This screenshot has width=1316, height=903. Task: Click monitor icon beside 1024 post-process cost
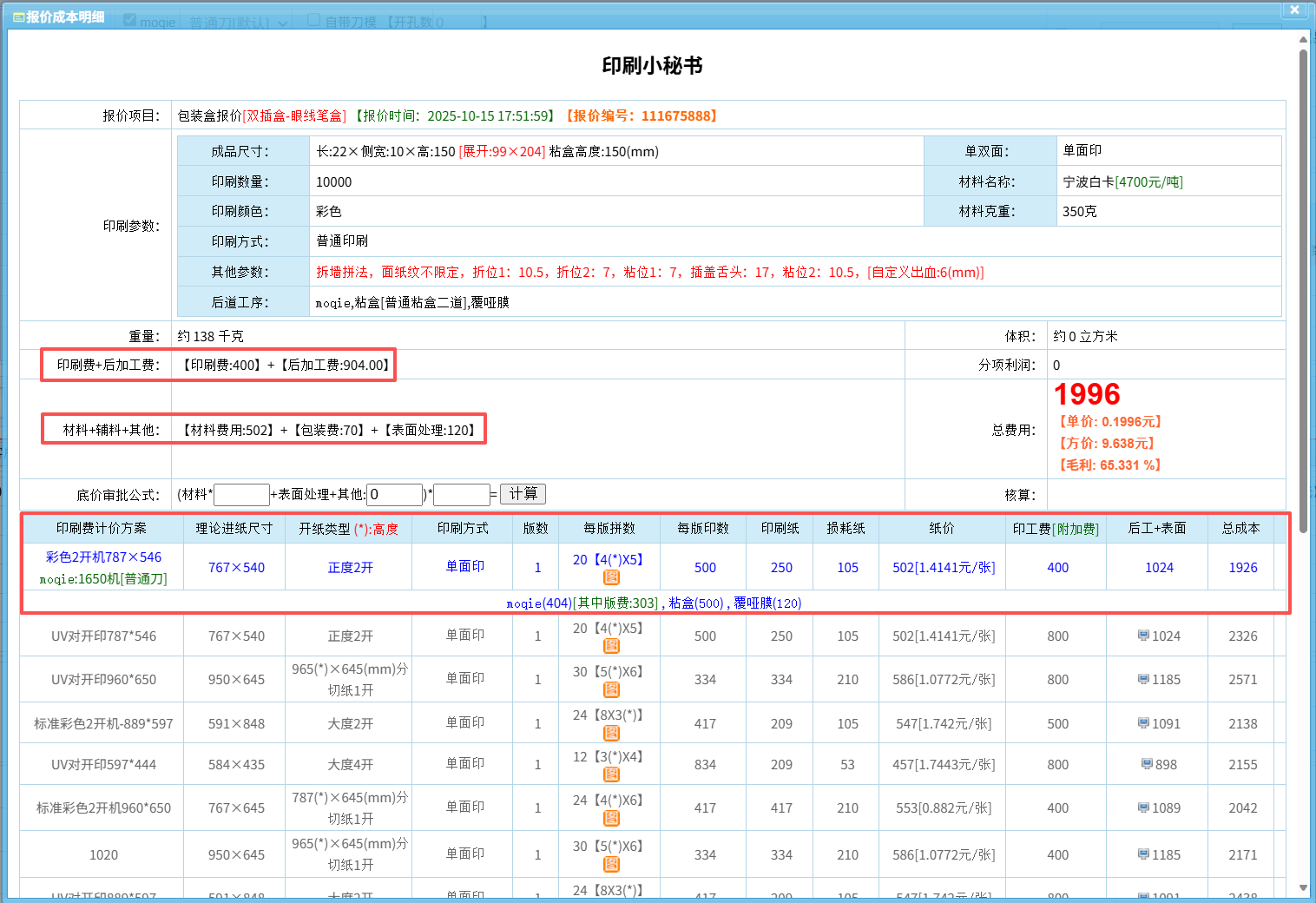click(1143, 636)
